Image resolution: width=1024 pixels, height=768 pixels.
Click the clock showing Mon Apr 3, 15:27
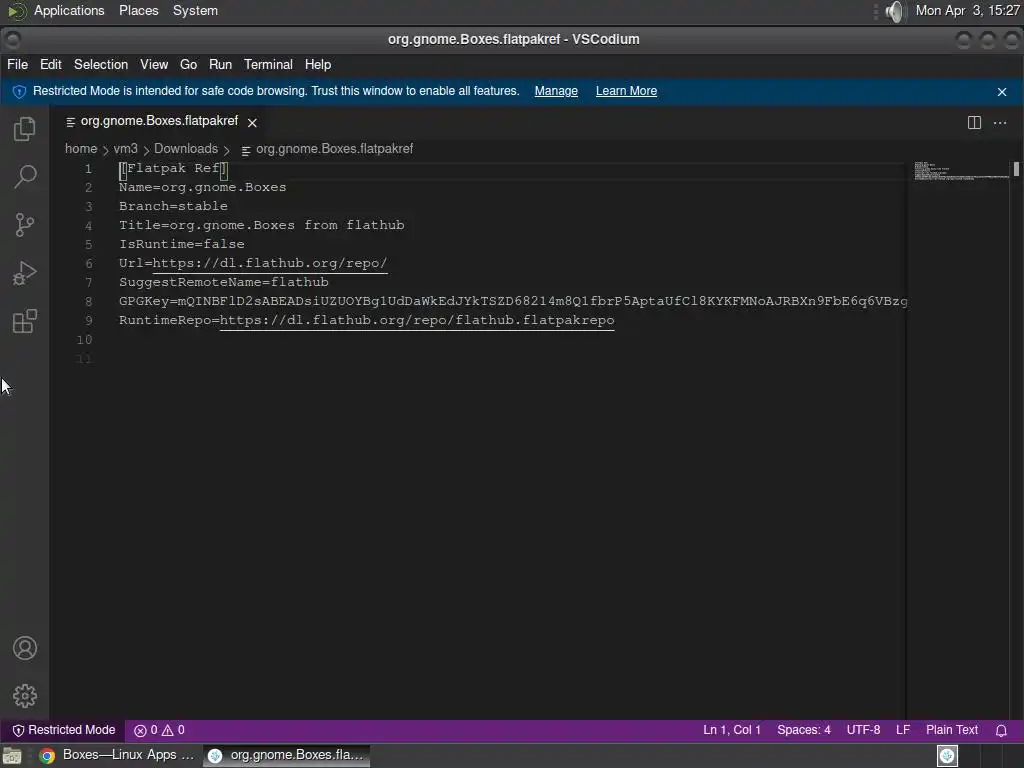[x=967, y=10]
